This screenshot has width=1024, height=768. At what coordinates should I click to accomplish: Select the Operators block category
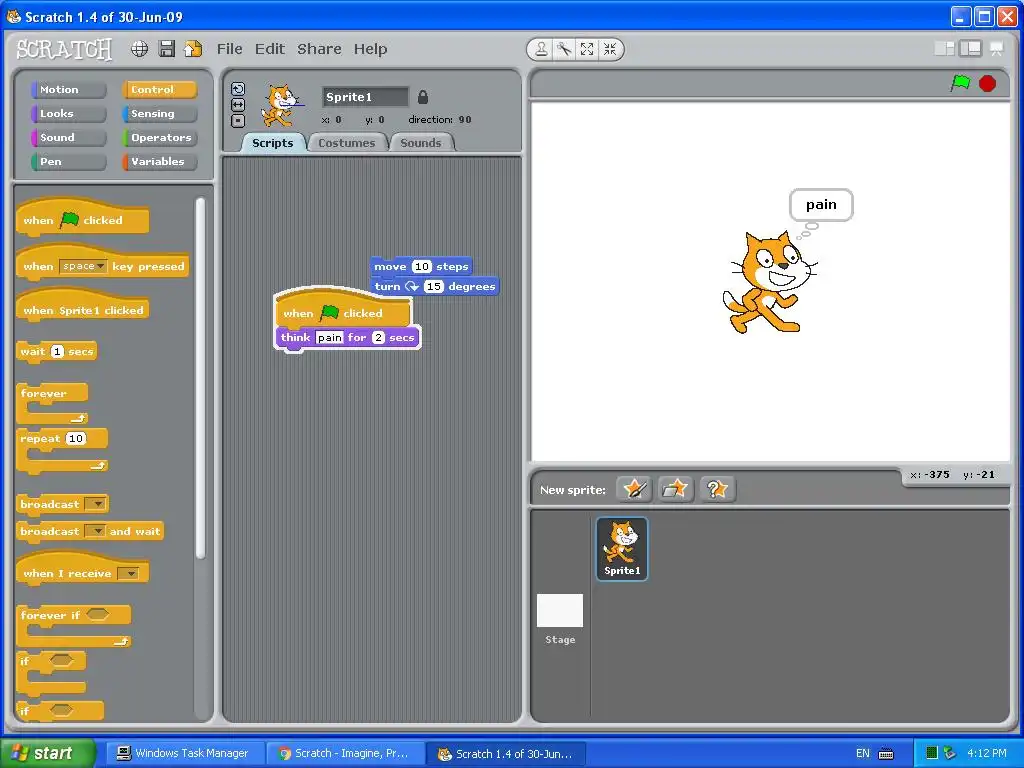click(x=159, y=138)
